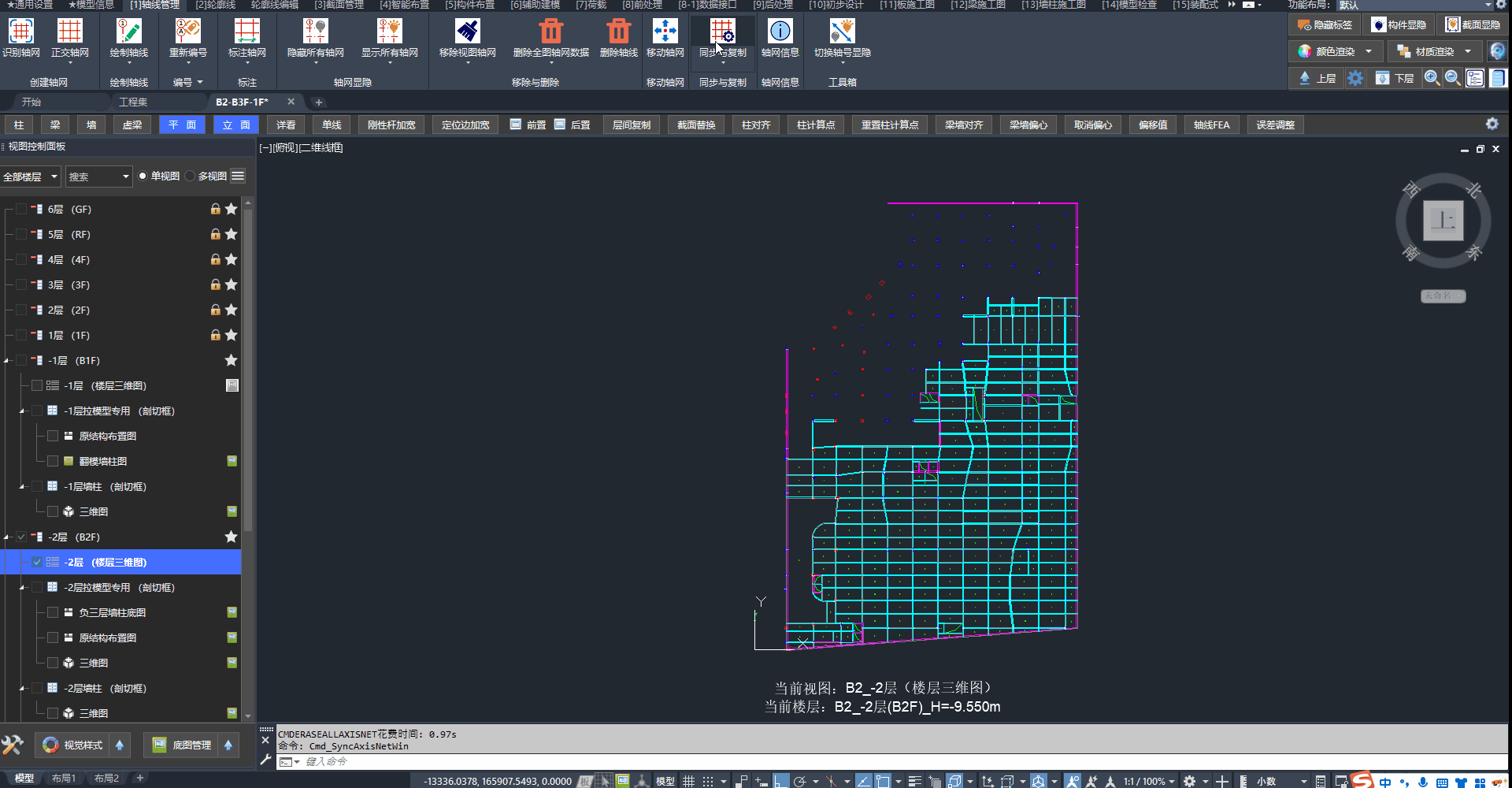
Task: Open the 标注轴网 annotation tool
Action: [x=246, y=32]
